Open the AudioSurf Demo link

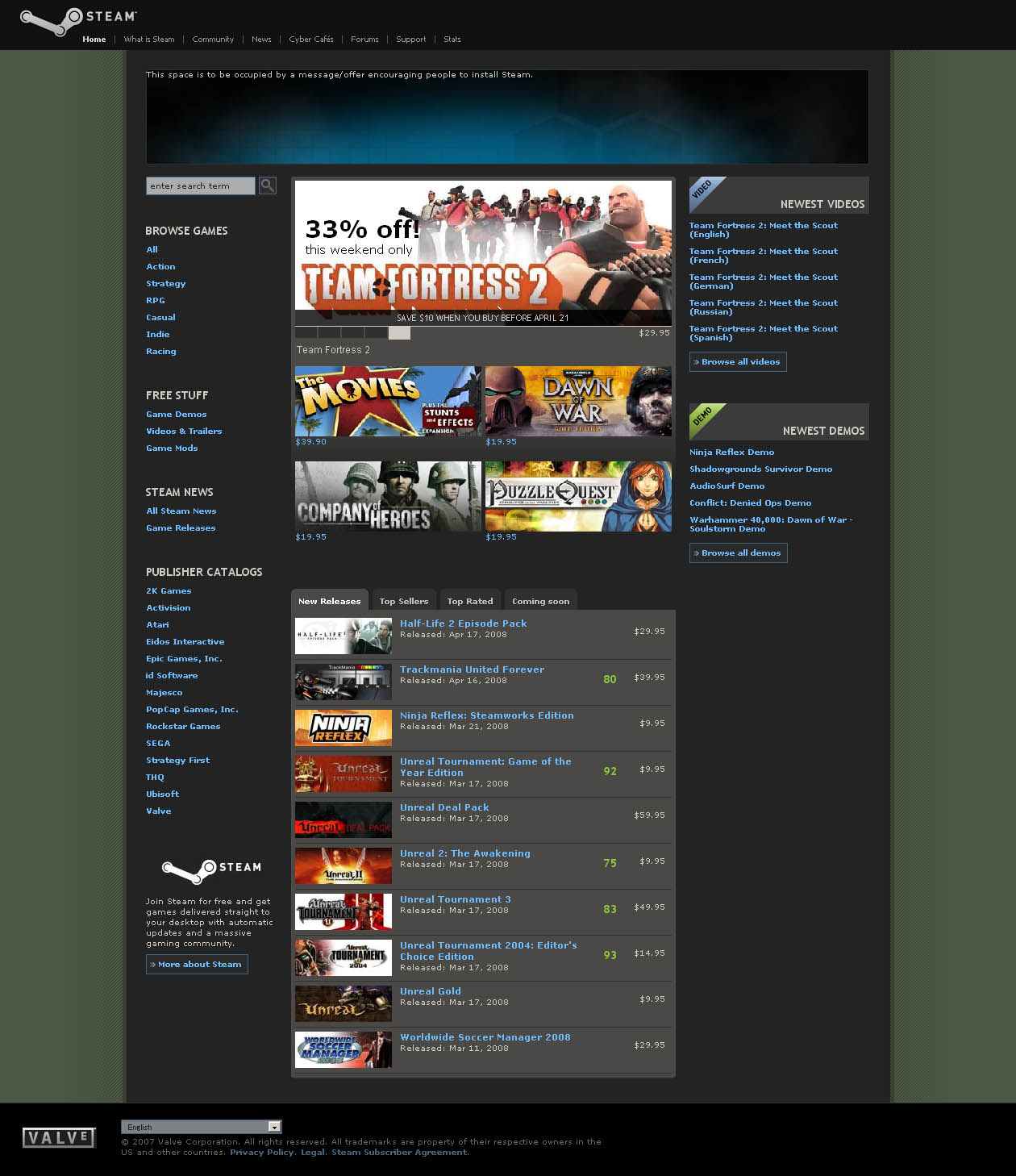tap(727, 486)
